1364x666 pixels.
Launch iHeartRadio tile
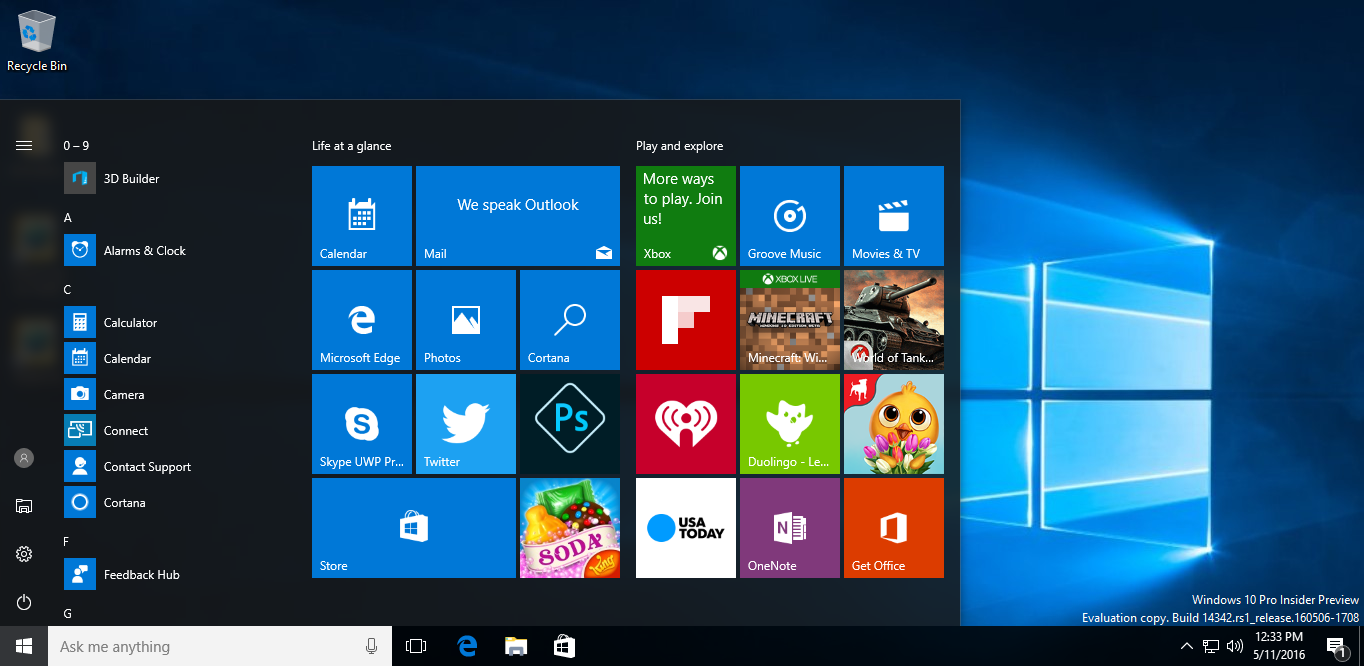point(686,424)
